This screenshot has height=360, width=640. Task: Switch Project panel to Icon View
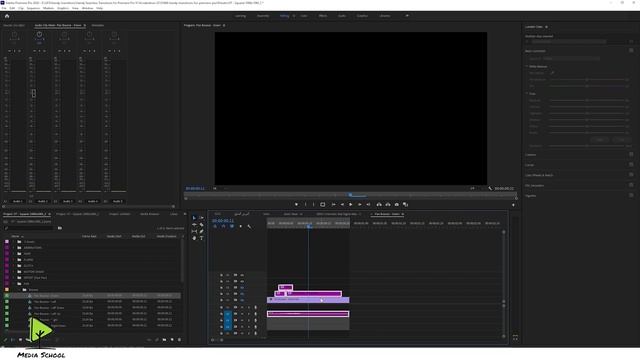(20, 340)
